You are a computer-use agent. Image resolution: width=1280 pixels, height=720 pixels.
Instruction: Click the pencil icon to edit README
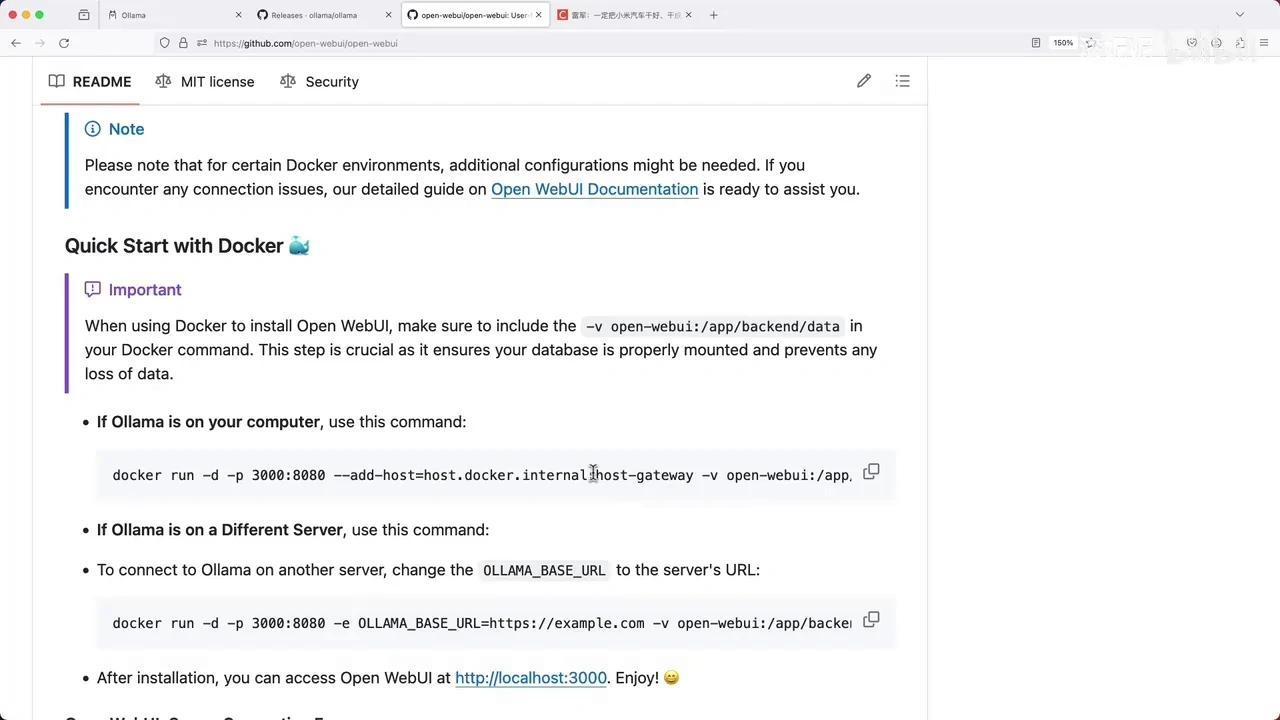(x=864, y=81)
